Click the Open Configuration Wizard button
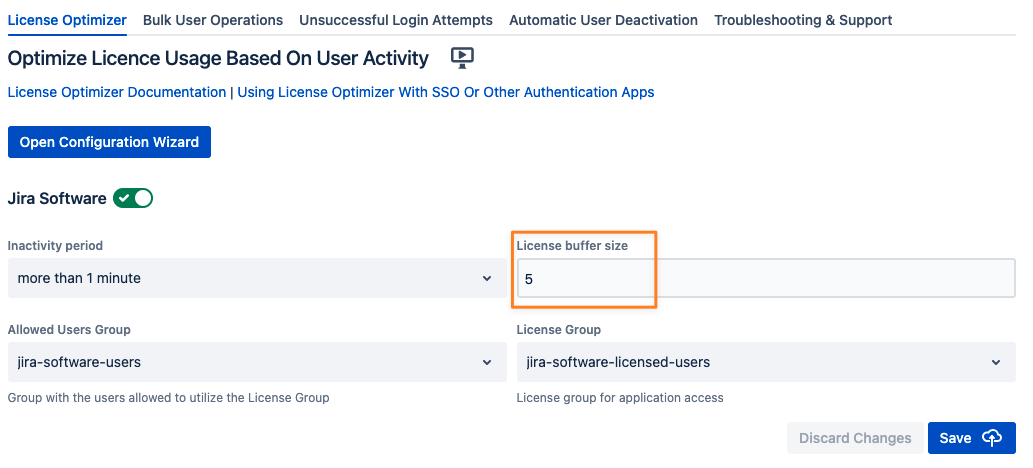Viewport: 1033px width, 468px height. tap(109, 142)
